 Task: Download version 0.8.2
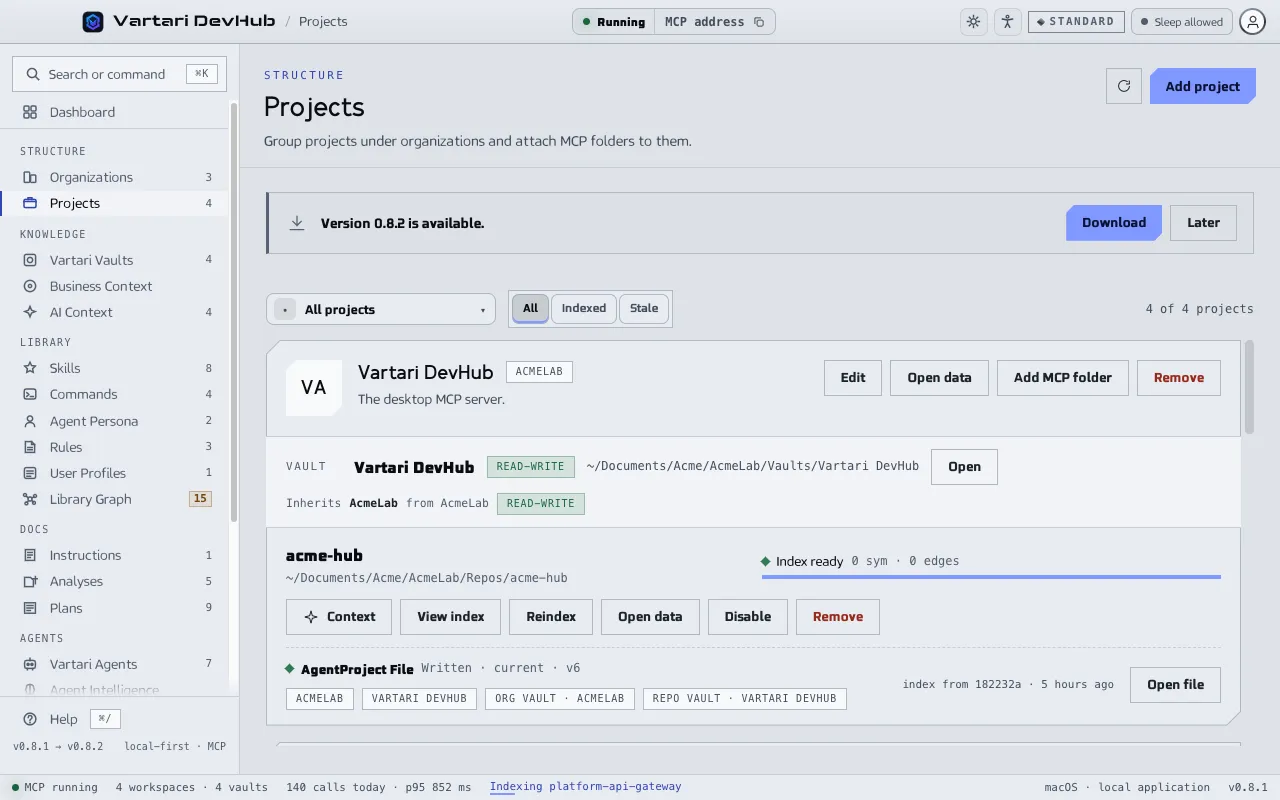(x=1113, y=223)
